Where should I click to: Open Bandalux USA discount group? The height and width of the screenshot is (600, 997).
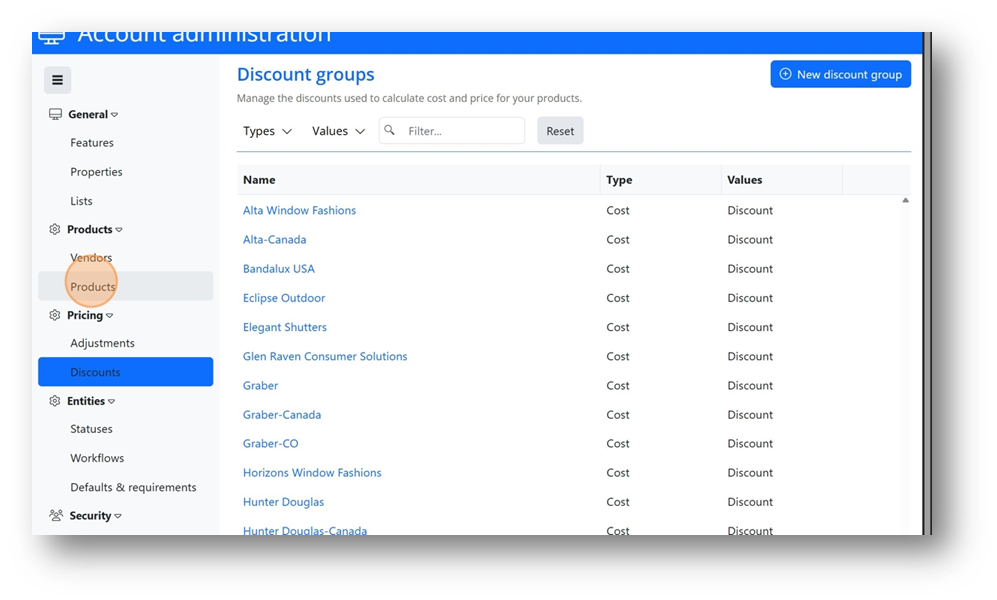278,269
